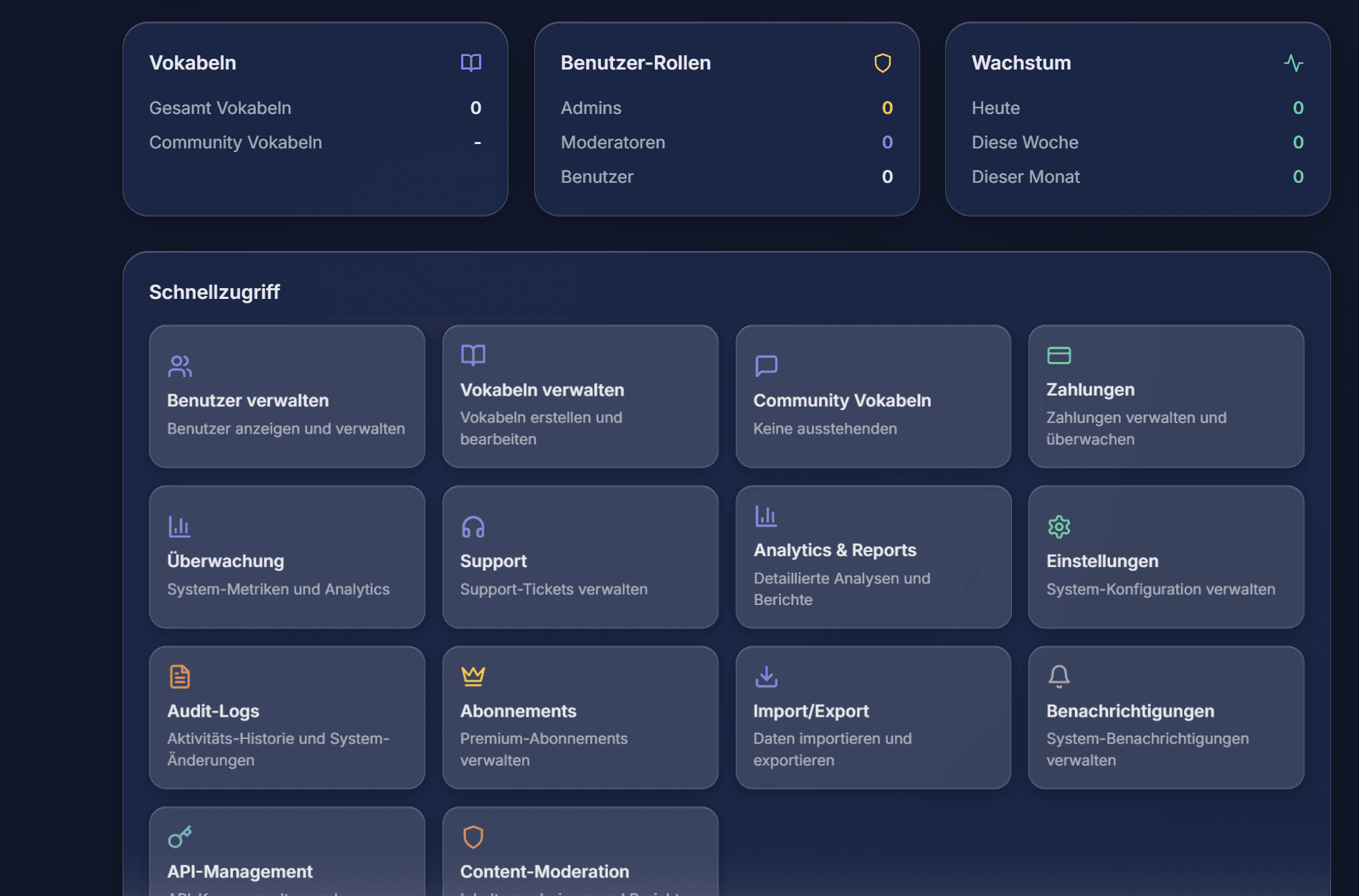
Task: Click the key icon in API-Management tile
Action: [x=179, y=837]
